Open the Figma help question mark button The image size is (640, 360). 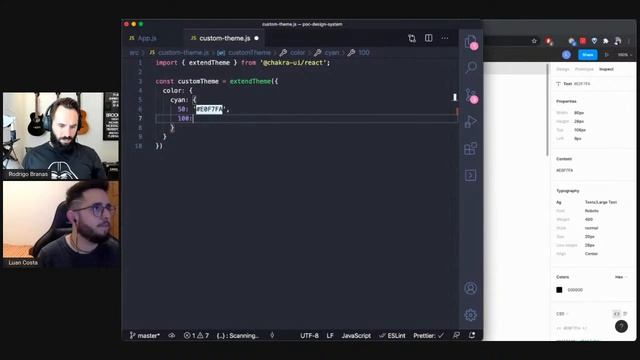(x=621, y=326)
